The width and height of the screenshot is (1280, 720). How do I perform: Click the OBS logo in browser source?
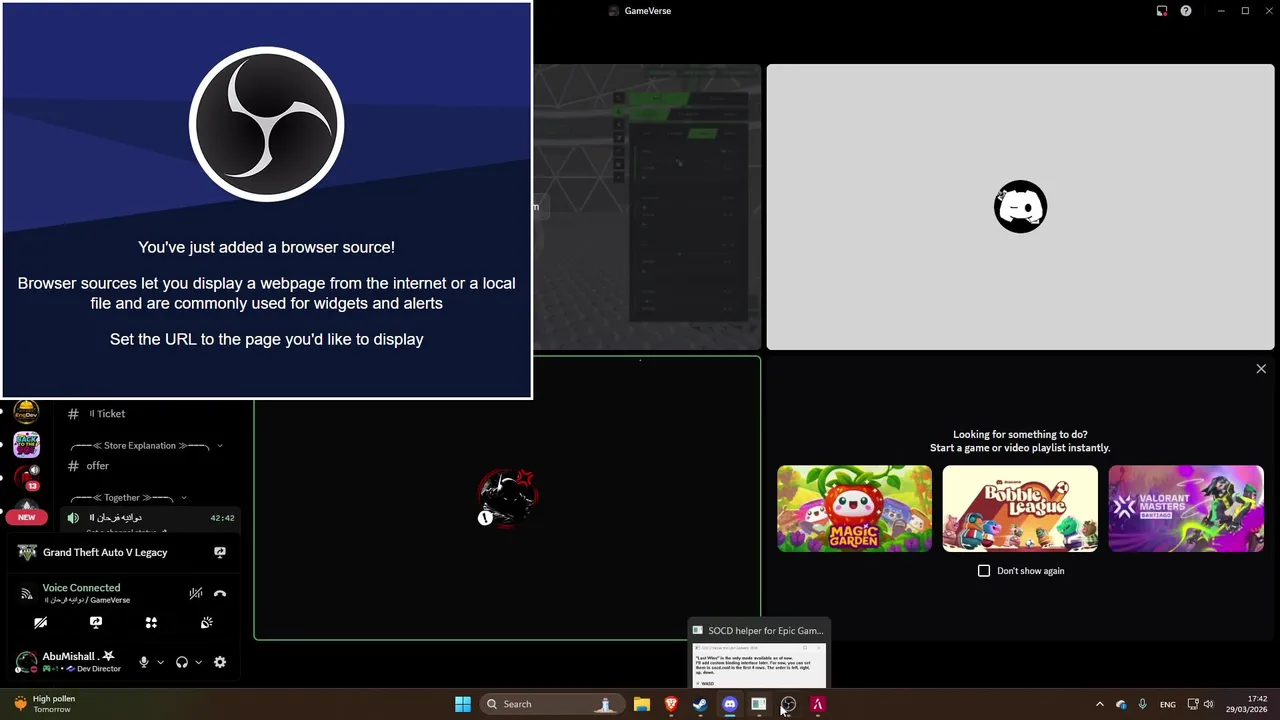(x=267, y=125)
